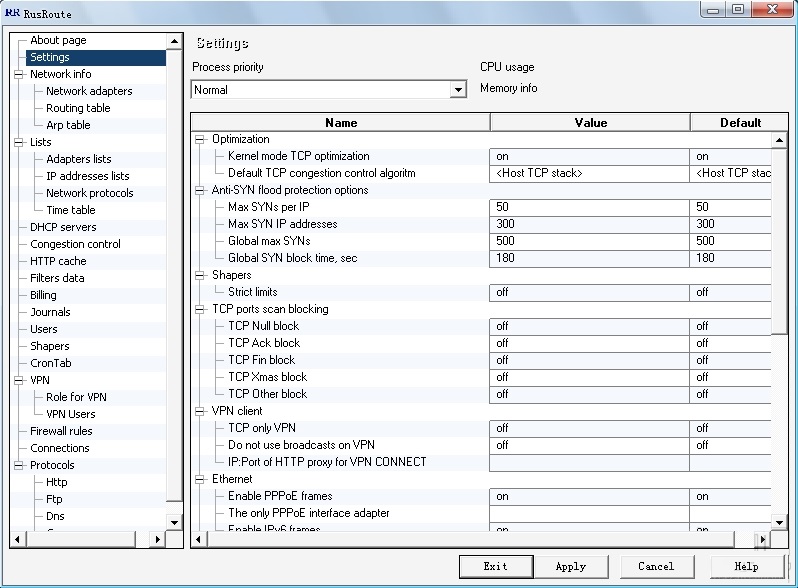Open the Routing table page

[78, 108]
